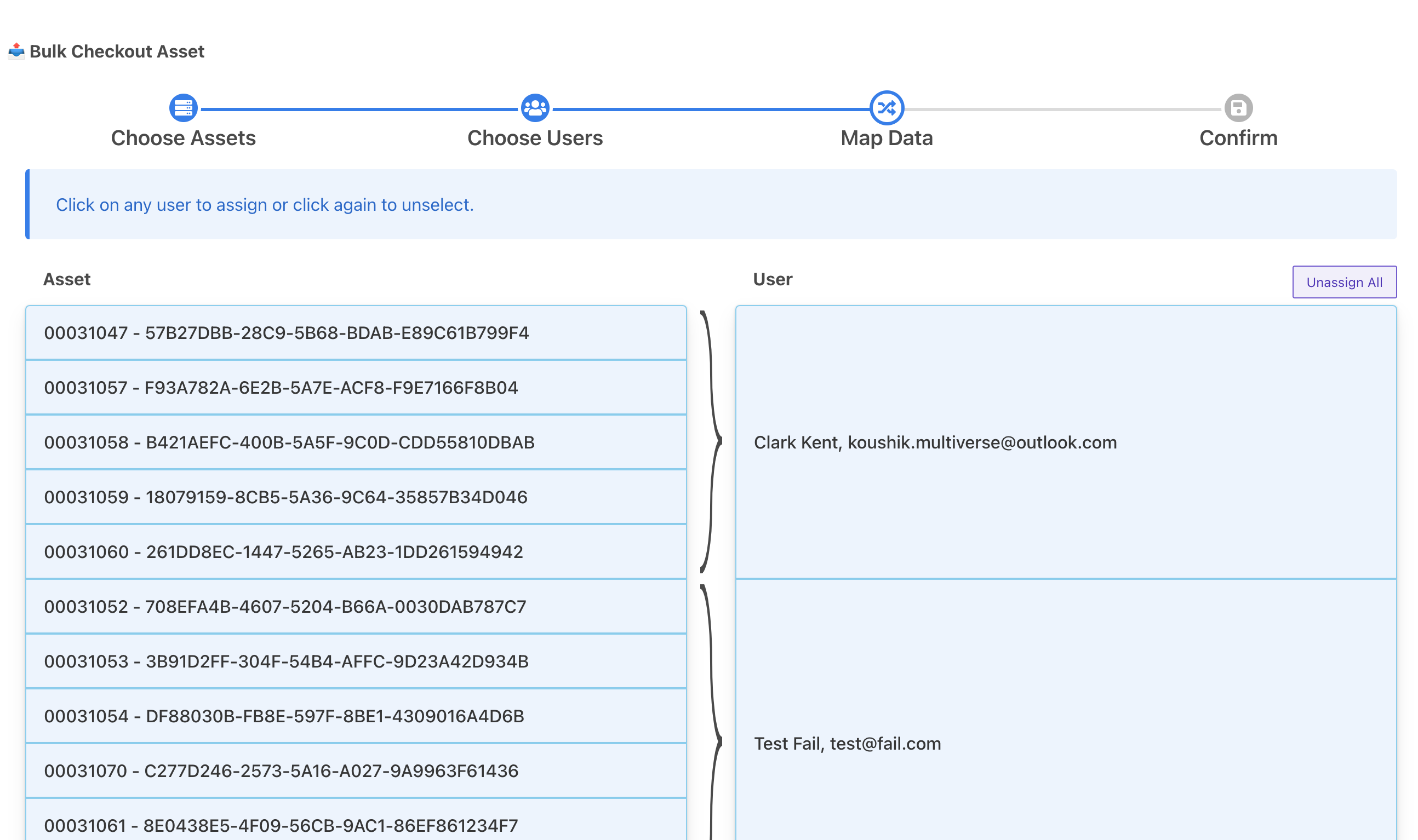
Task: Click the Map Data shuffle icon
Action: tap(887, 107)
